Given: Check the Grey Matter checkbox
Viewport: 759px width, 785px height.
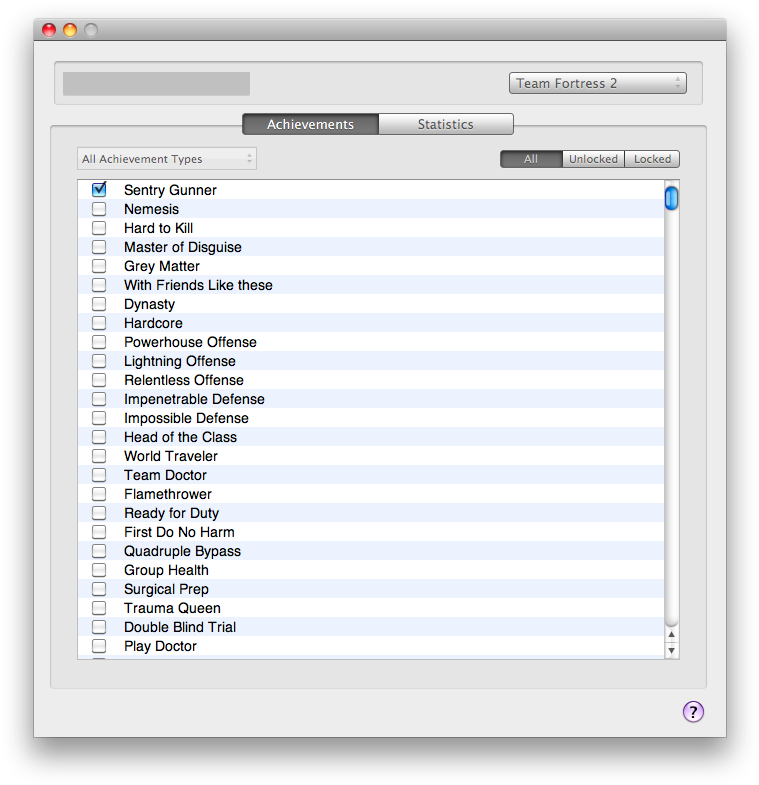Looking at the screenshot, I should point(99,266).
